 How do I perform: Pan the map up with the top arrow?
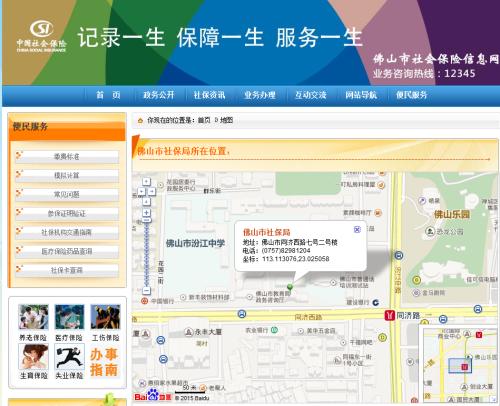(147, 182)
